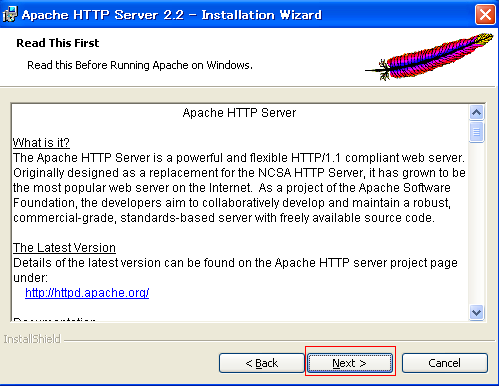This screenshot has height=386, width=499.
Task: Click the readme scrollbar thumb
Action: [476, 132]
